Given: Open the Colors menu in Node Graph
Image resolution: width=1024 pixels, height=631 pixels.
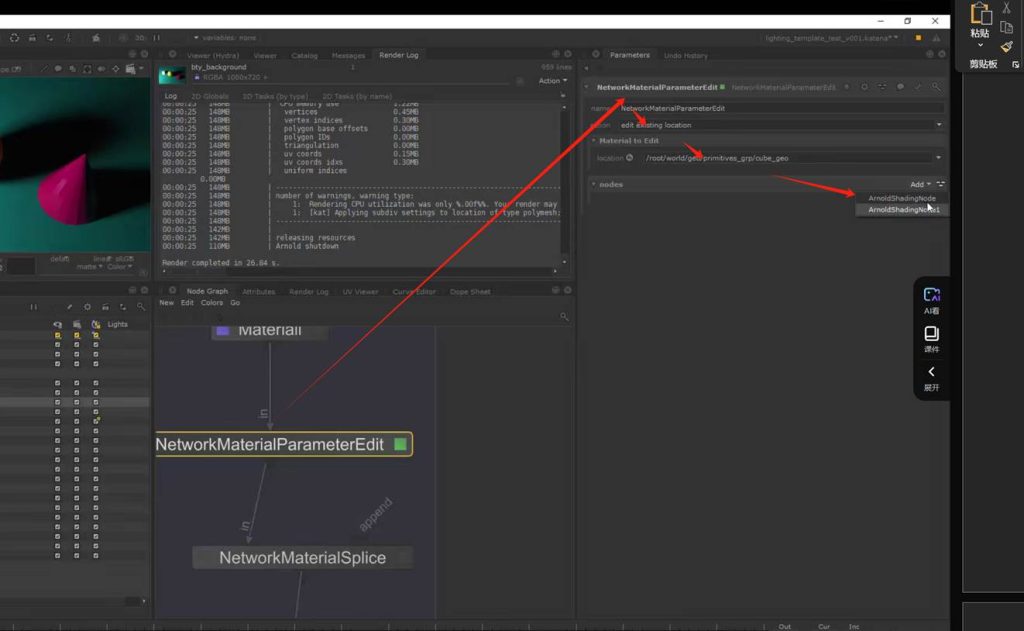Looking at the screenshot, I should (211, 302).
